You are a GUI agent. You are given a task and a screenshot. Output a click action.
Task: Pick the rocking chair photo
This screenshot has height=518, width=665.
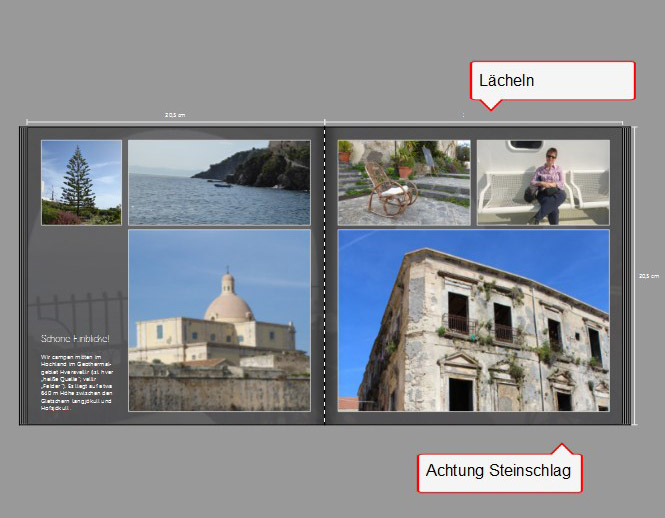pos(404,182)
